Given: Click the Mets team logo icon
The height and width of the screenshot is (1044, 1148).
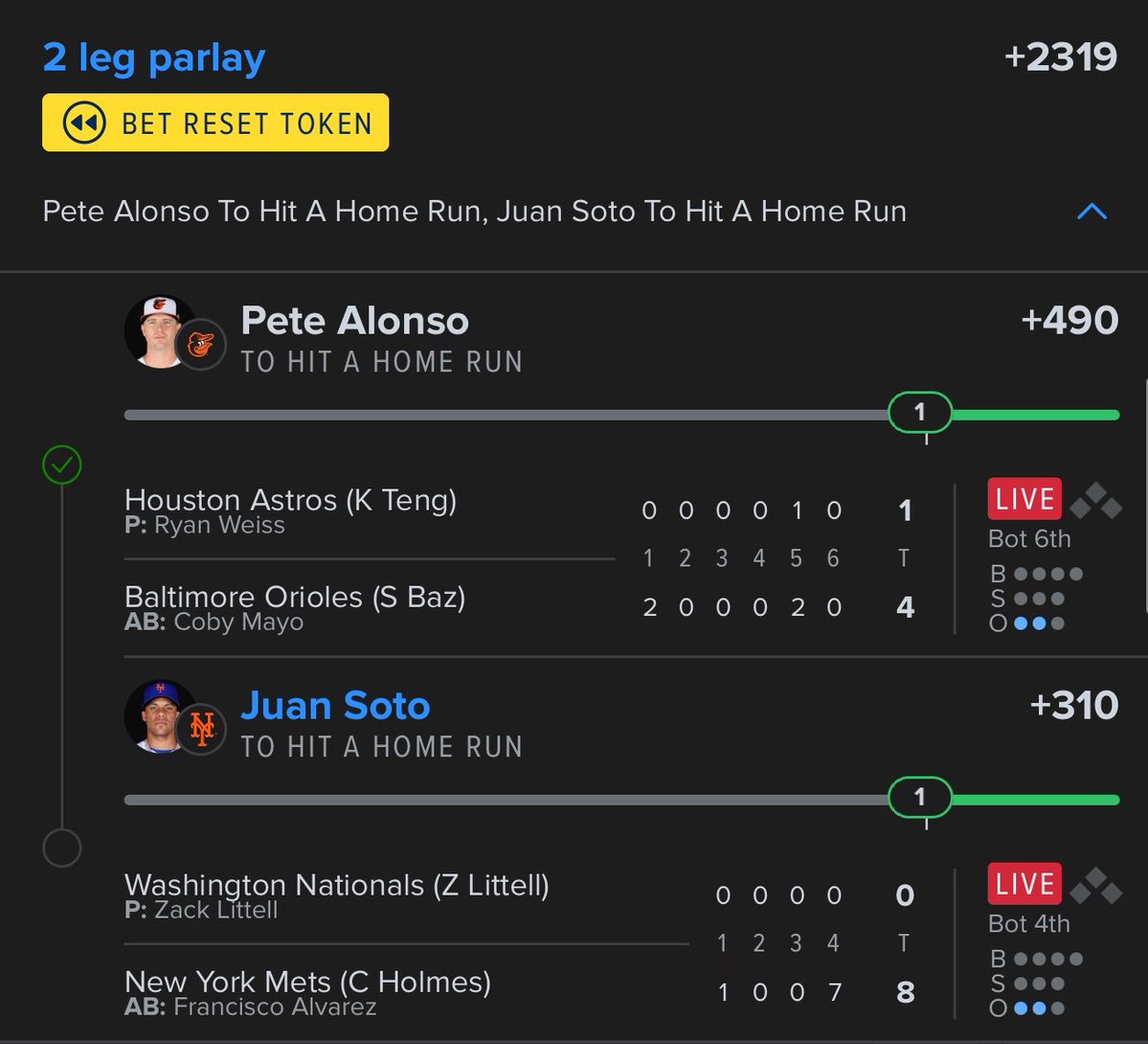Looking at the screenshot, I should tap(201, 728).
